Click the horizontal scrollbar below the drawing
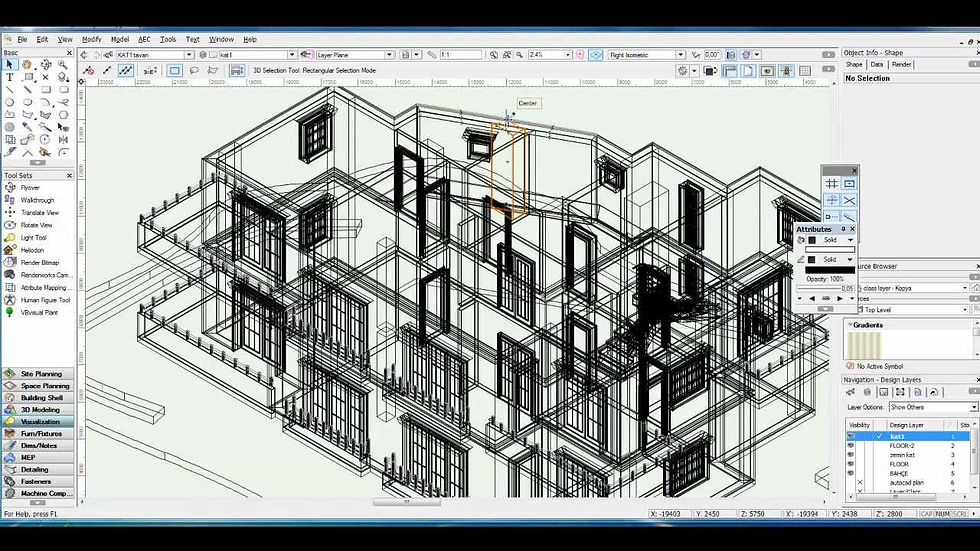 [406, 502]
